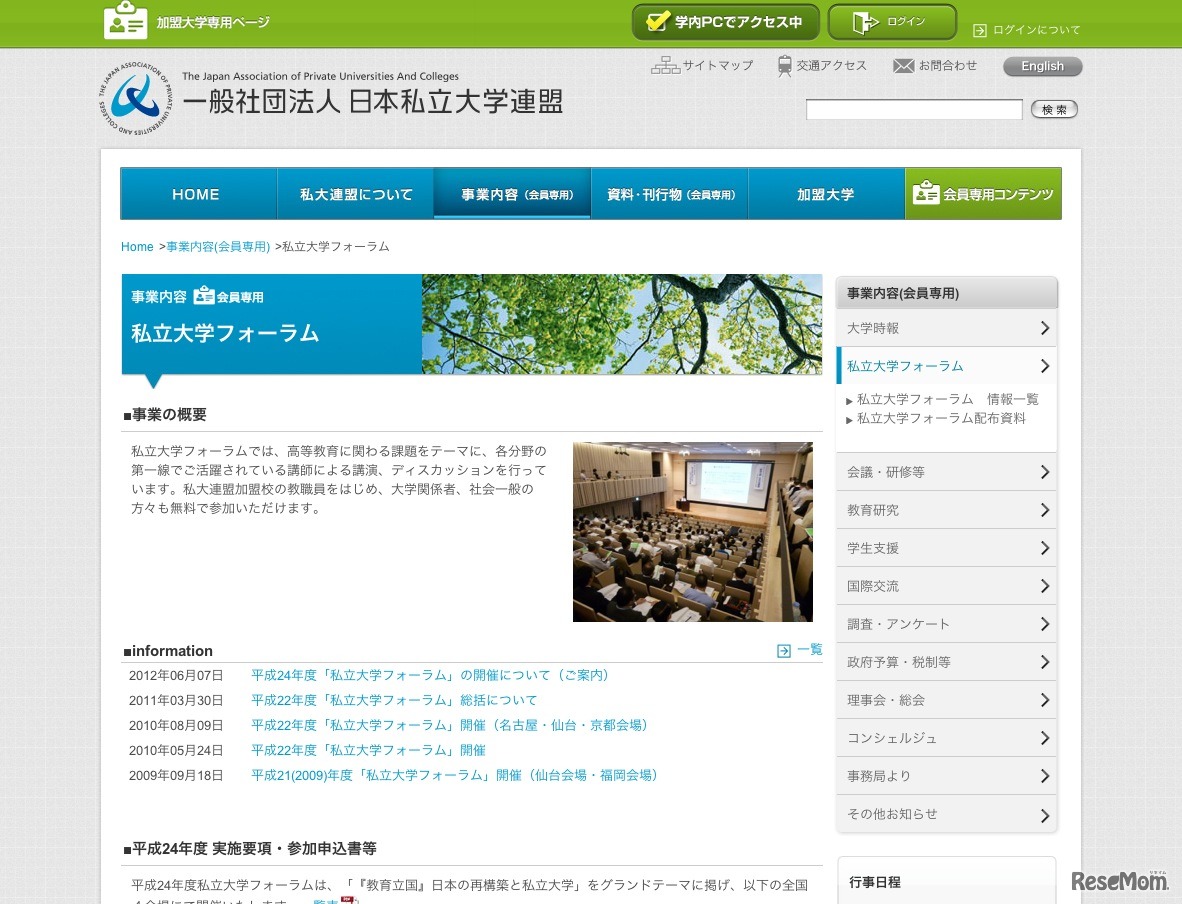Open the 平成24年度 forum announcement link

click(430, 675)
